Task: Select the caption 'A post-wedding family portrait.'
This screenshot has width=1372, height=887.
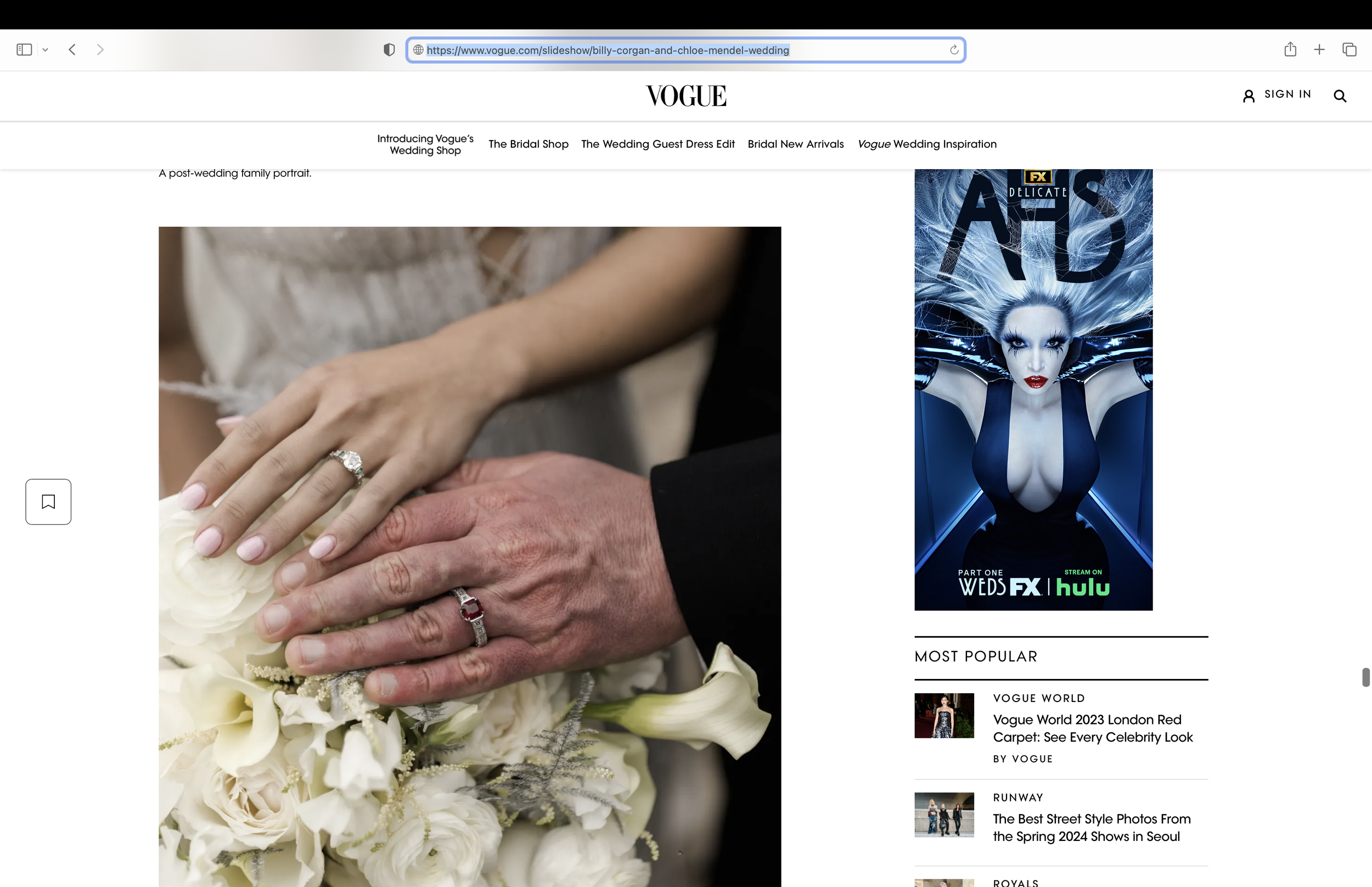Action: click(x=235, y=173)
